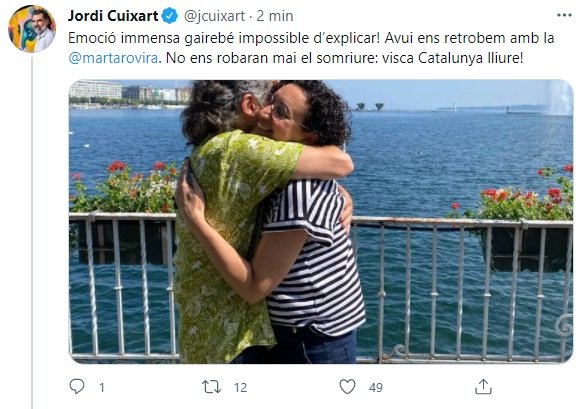The height and width of the screenshot is (409, 584).
Task: Click the fountain in the photo corner
Action: click(x=558, y=97)
